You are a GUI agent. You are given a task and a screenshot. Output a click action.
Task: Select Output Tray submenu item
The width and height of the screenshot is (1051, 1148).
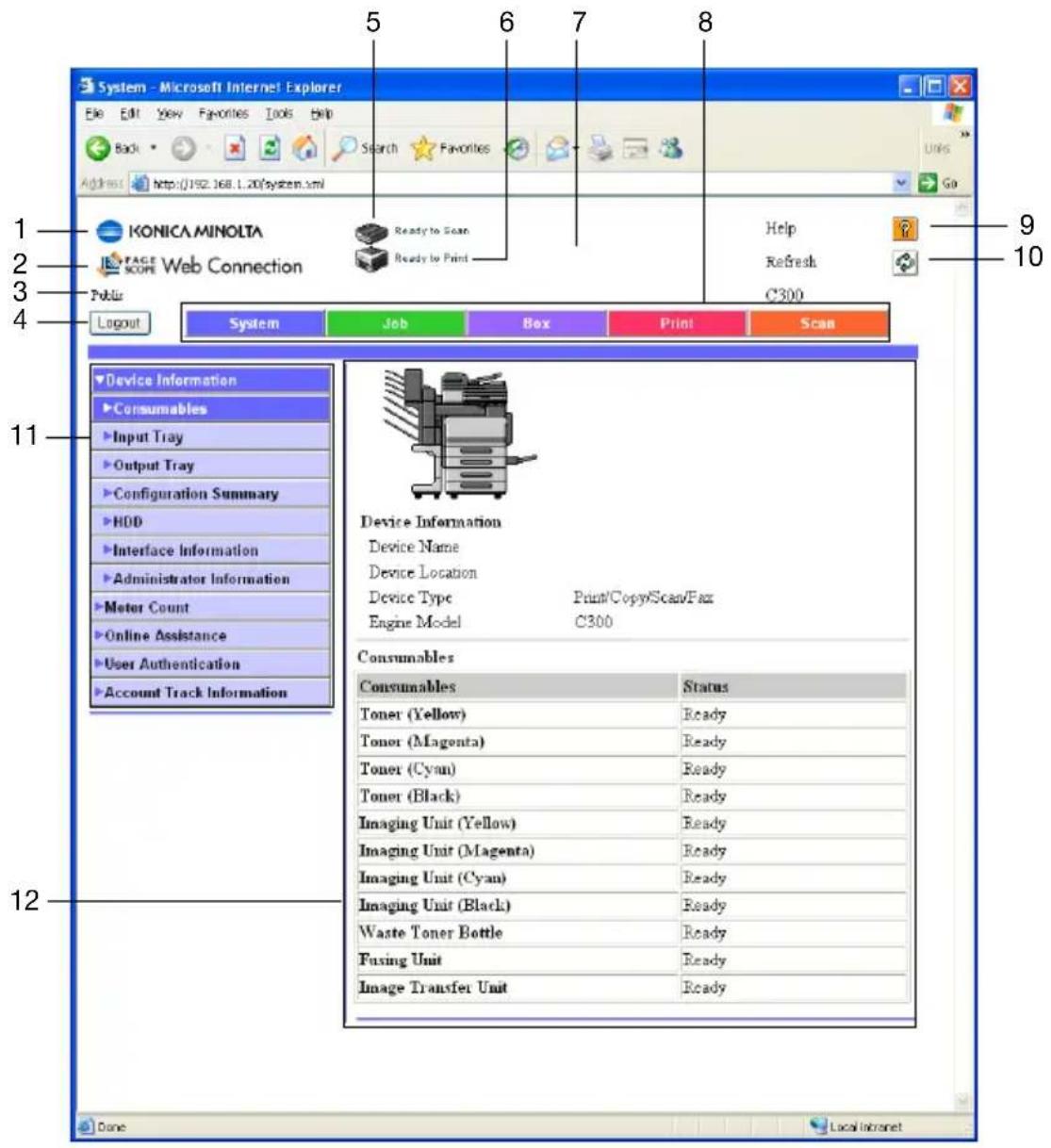tap(211, 466)
